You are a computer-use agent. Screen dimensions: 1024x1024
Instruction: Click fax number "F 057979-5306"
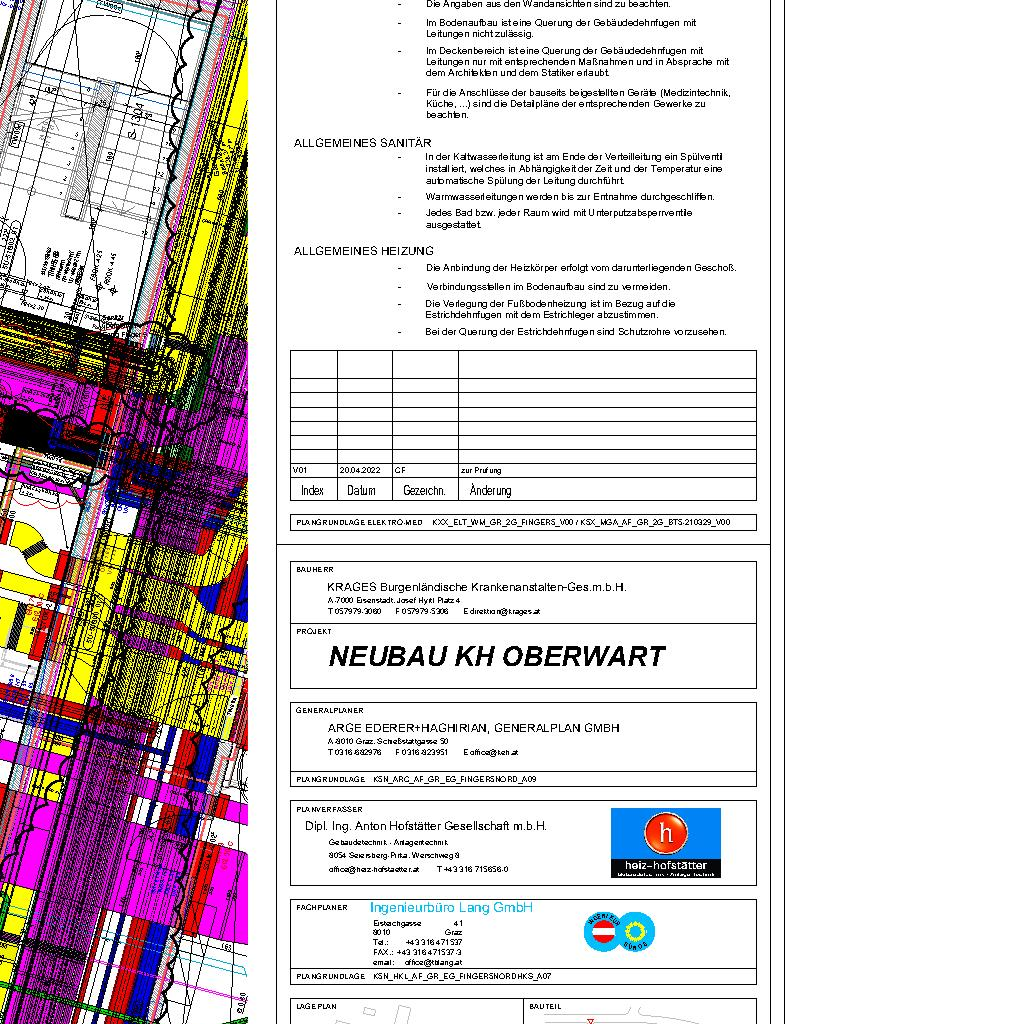[x=422, y=612]
